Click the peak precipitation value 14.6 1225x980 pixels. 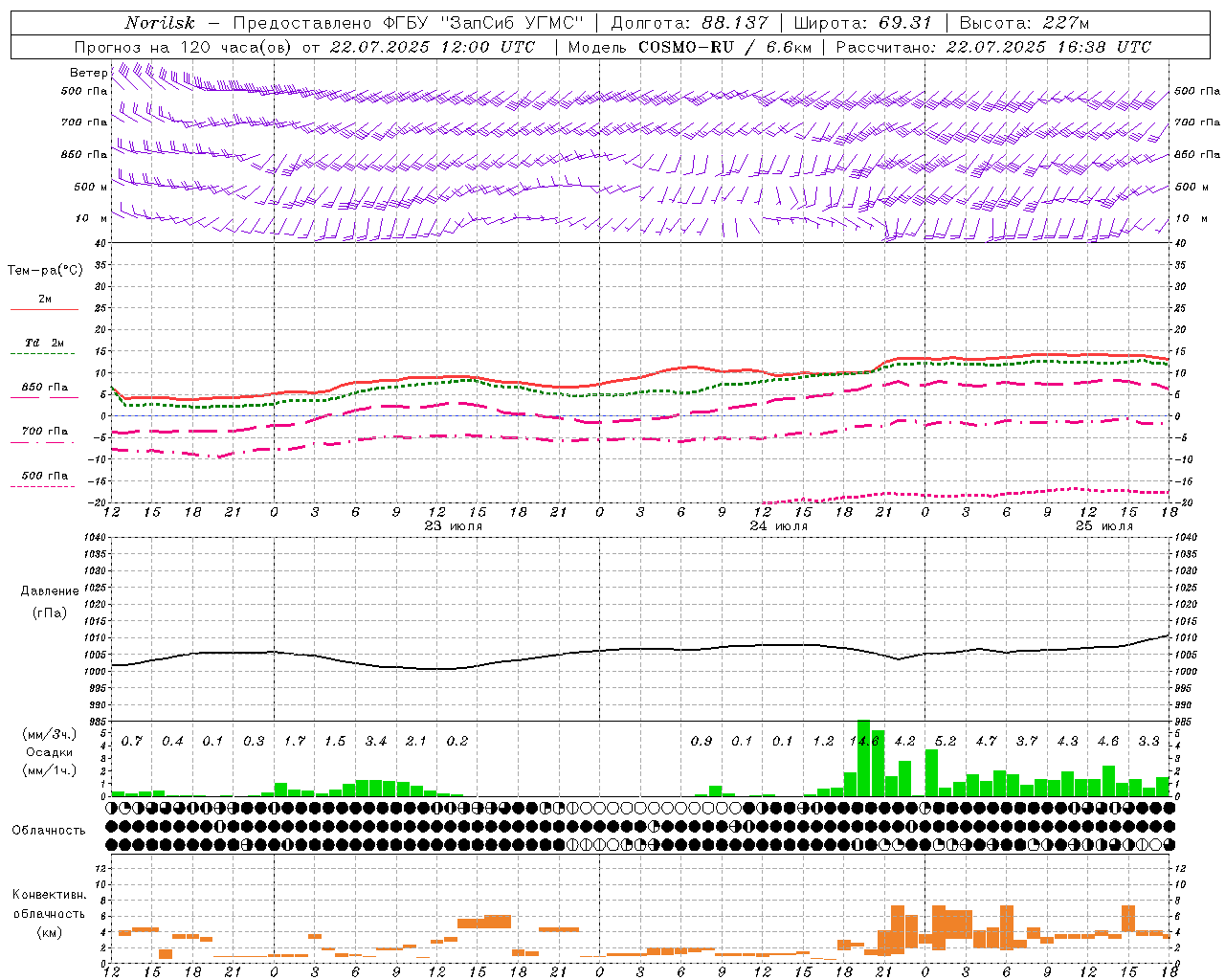(x=863, y=742)
